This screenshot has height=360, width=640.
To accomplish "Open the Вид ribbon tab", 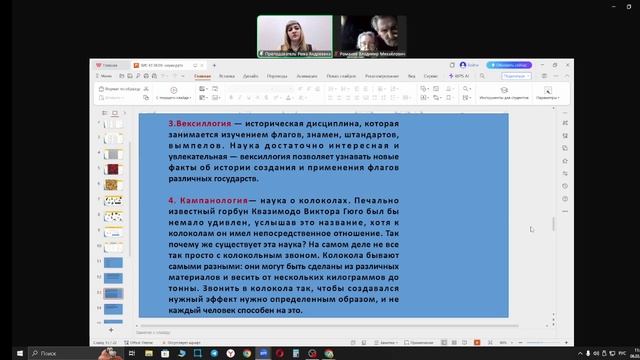I will tap(411, 76).
